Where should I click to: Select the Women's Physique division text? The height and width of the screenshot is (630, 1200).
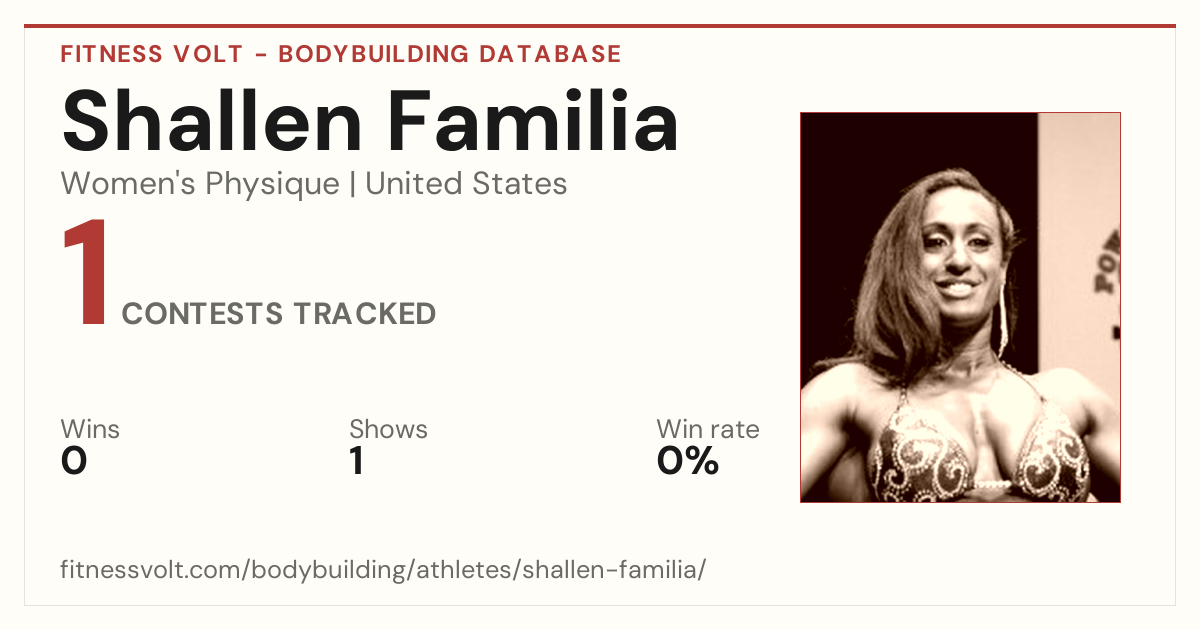pos(200,184)
